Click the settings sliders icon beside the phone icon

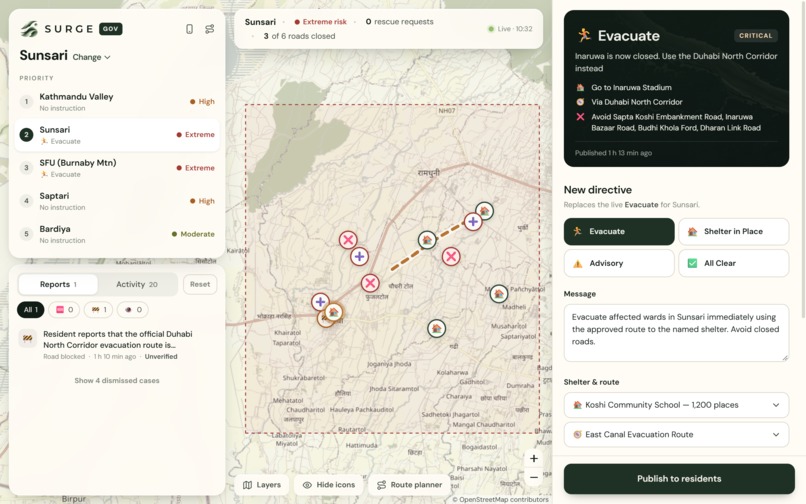(209, 29)
